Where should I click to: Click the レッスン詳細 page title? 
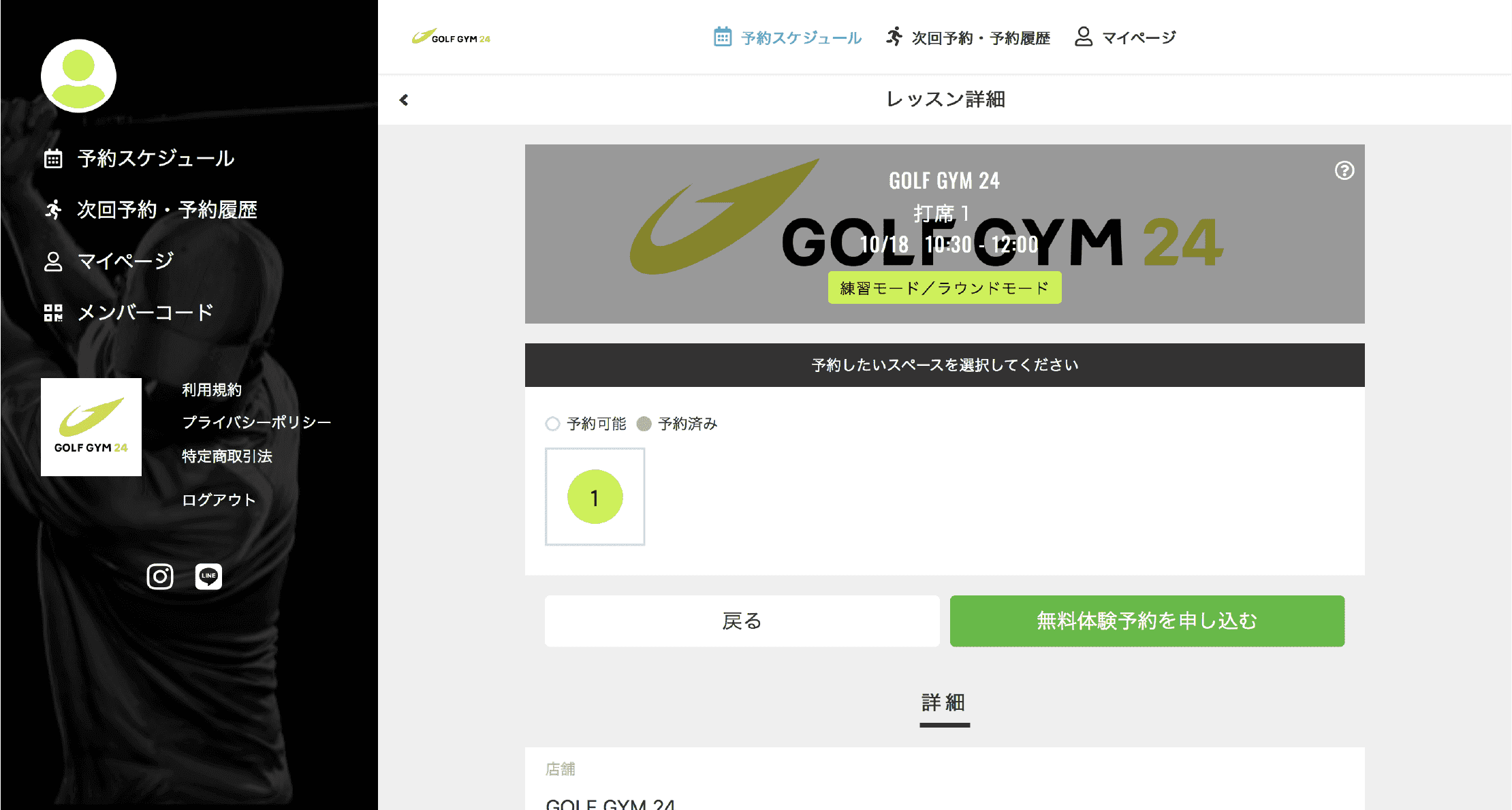point(945,99)
